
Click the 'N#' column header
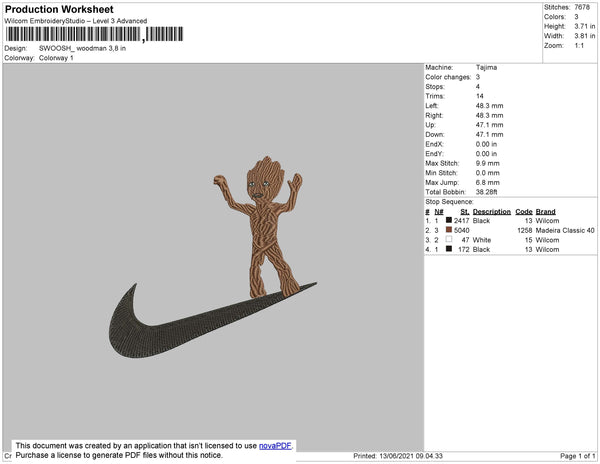point(439,212)
